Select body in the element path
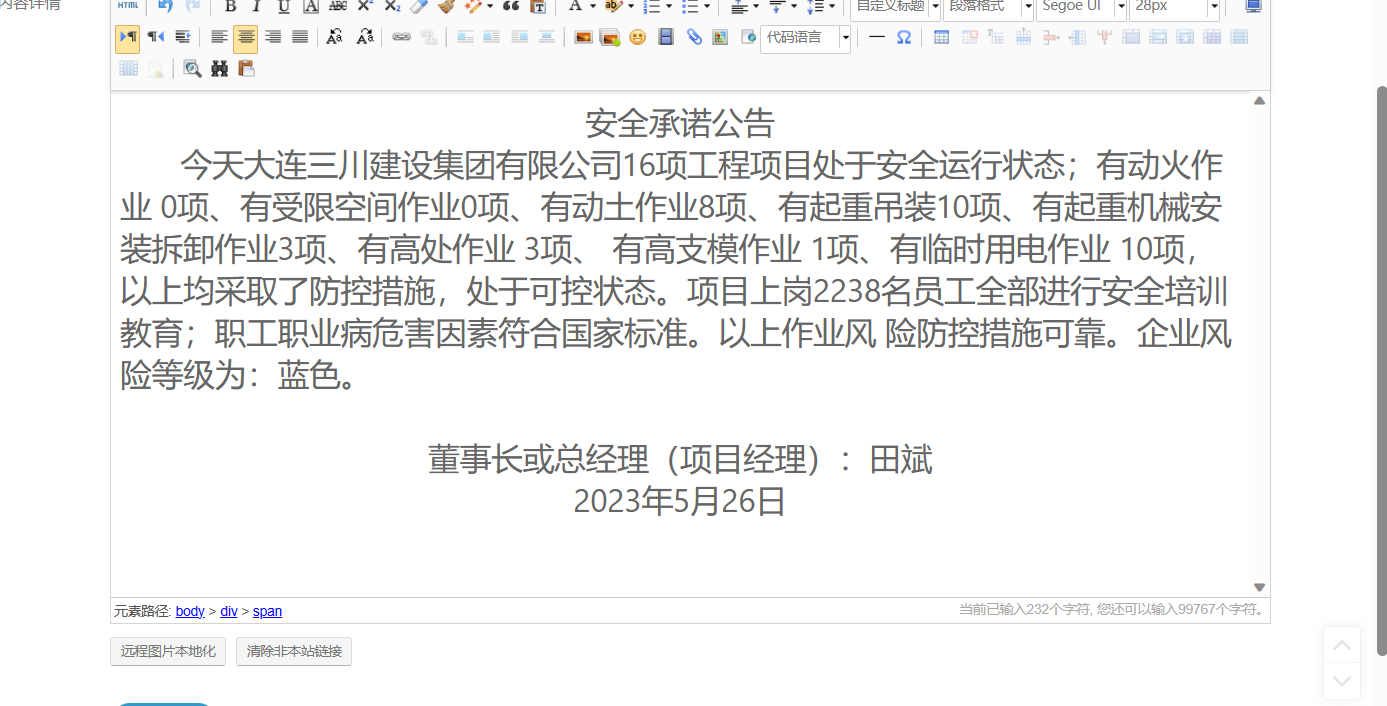The height and width of the screenshot is (706, 1387). coord(190,611)
